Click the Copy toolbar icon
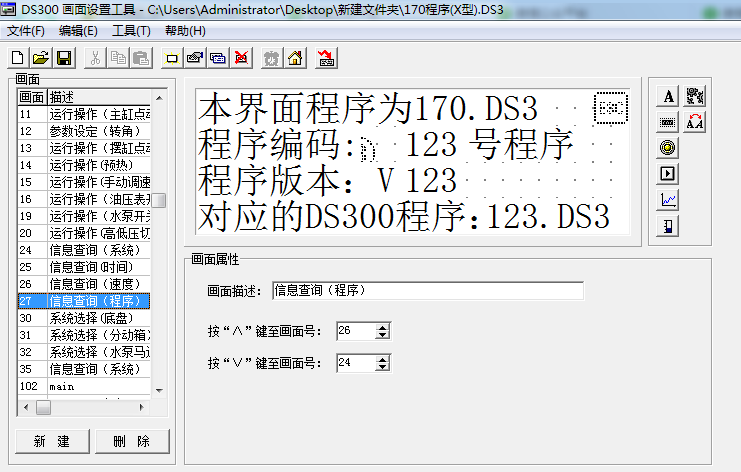741x472 pixels. tap(118, 58)
